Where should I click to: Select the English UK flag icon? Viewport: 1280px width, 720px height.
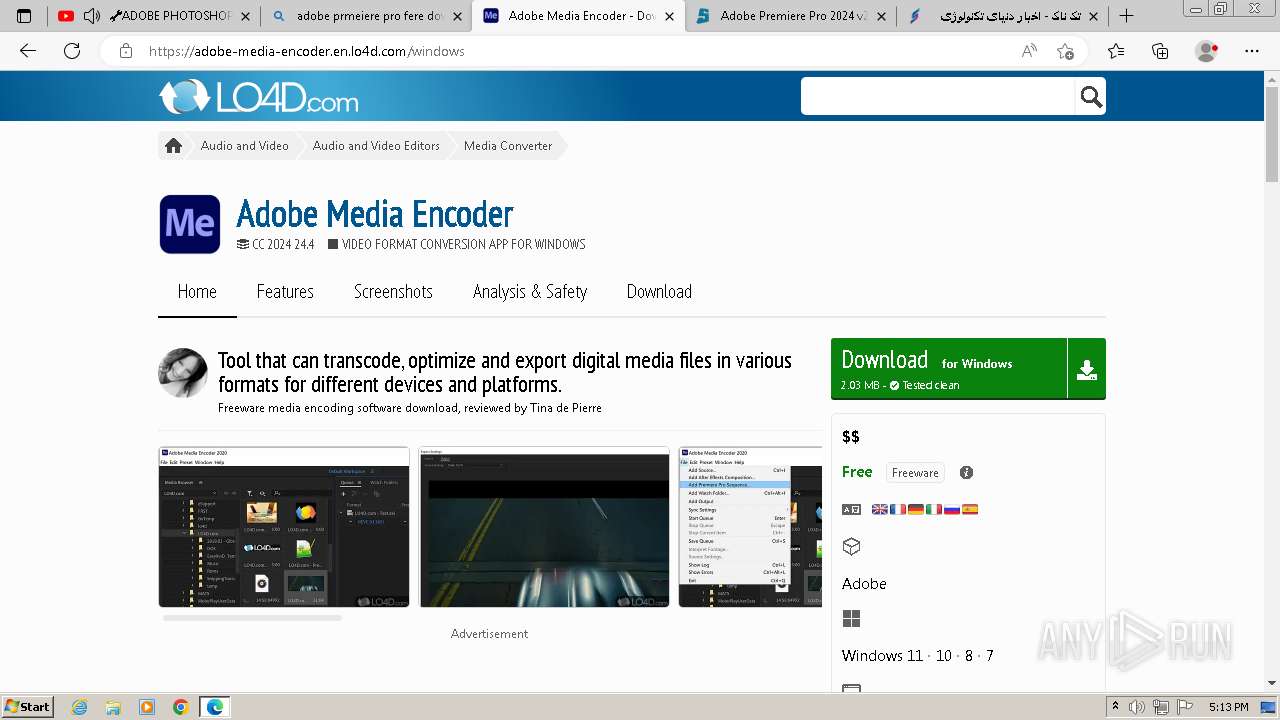[880, 509]
